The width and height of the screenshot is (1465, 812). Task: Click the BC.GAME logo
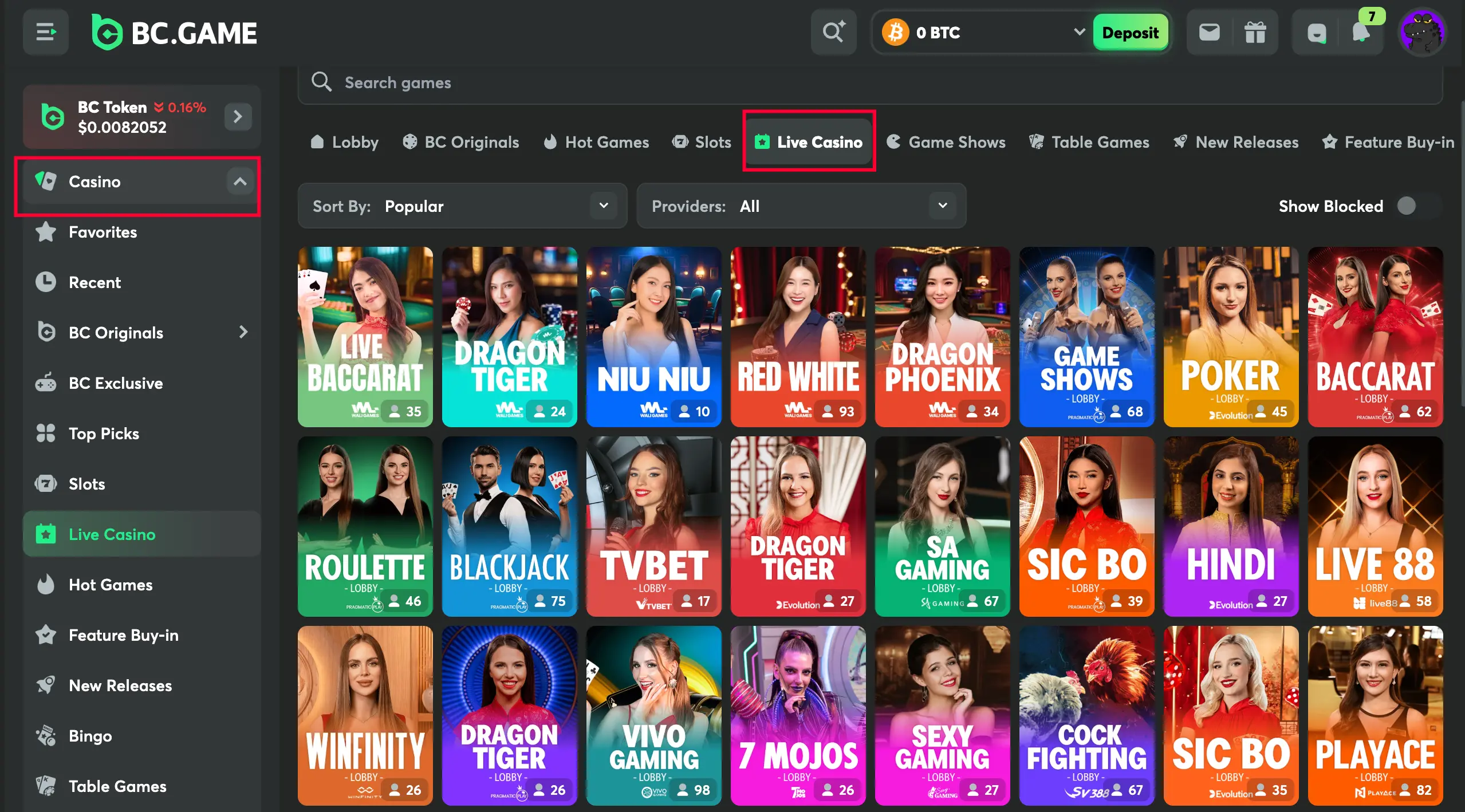(174, 33)
